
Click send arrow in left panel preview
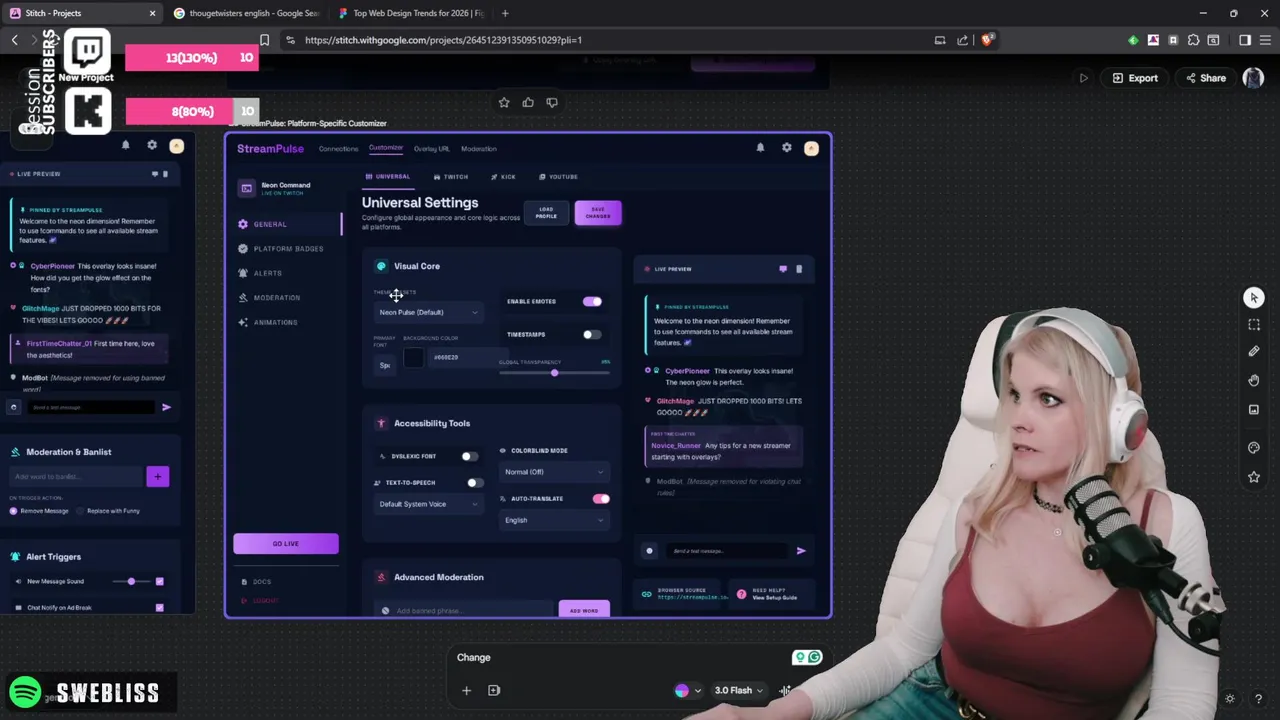[x=166, y=407]
